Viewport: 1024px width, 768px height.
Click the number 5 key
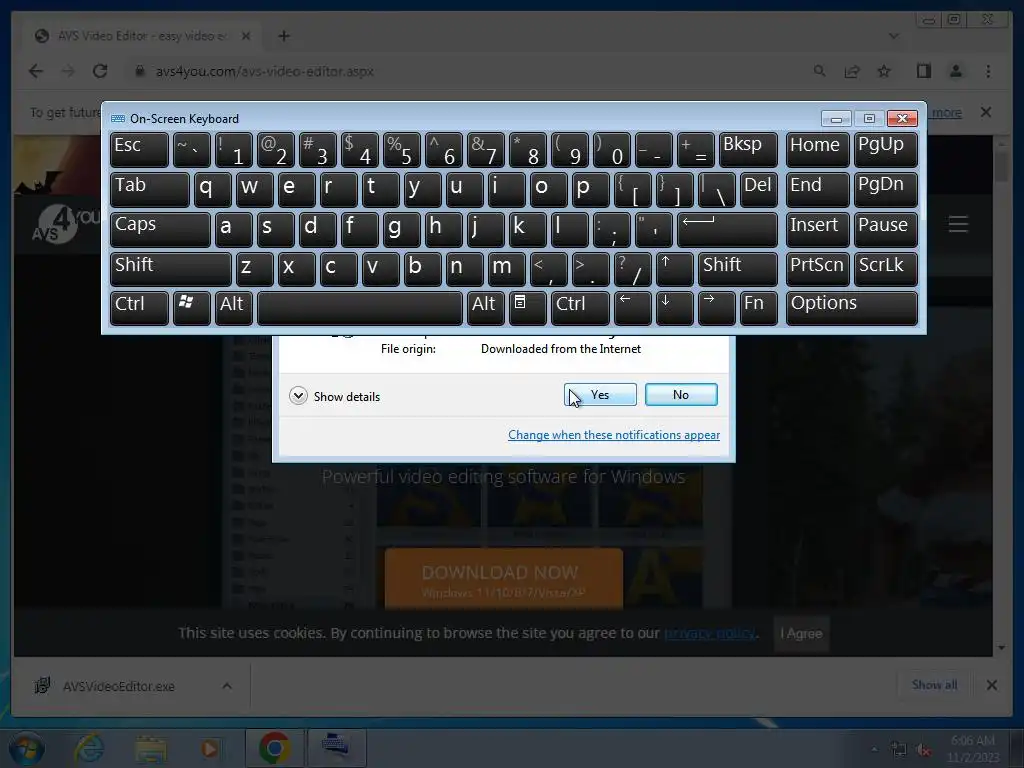(x=402, y=150)
